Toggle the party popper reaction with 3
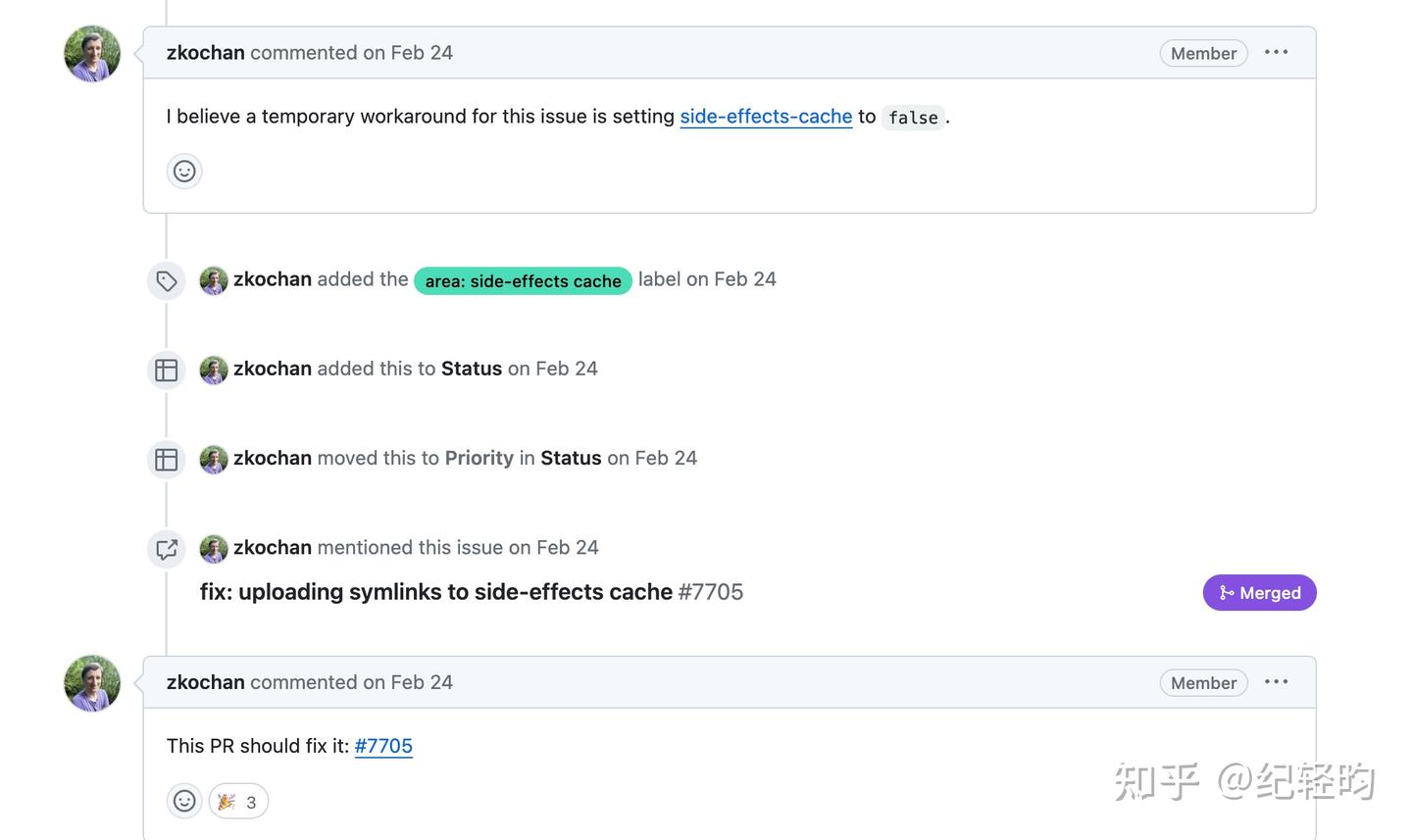The height and width of the screenshot is (840, 1412). click(x=238, y=802)
